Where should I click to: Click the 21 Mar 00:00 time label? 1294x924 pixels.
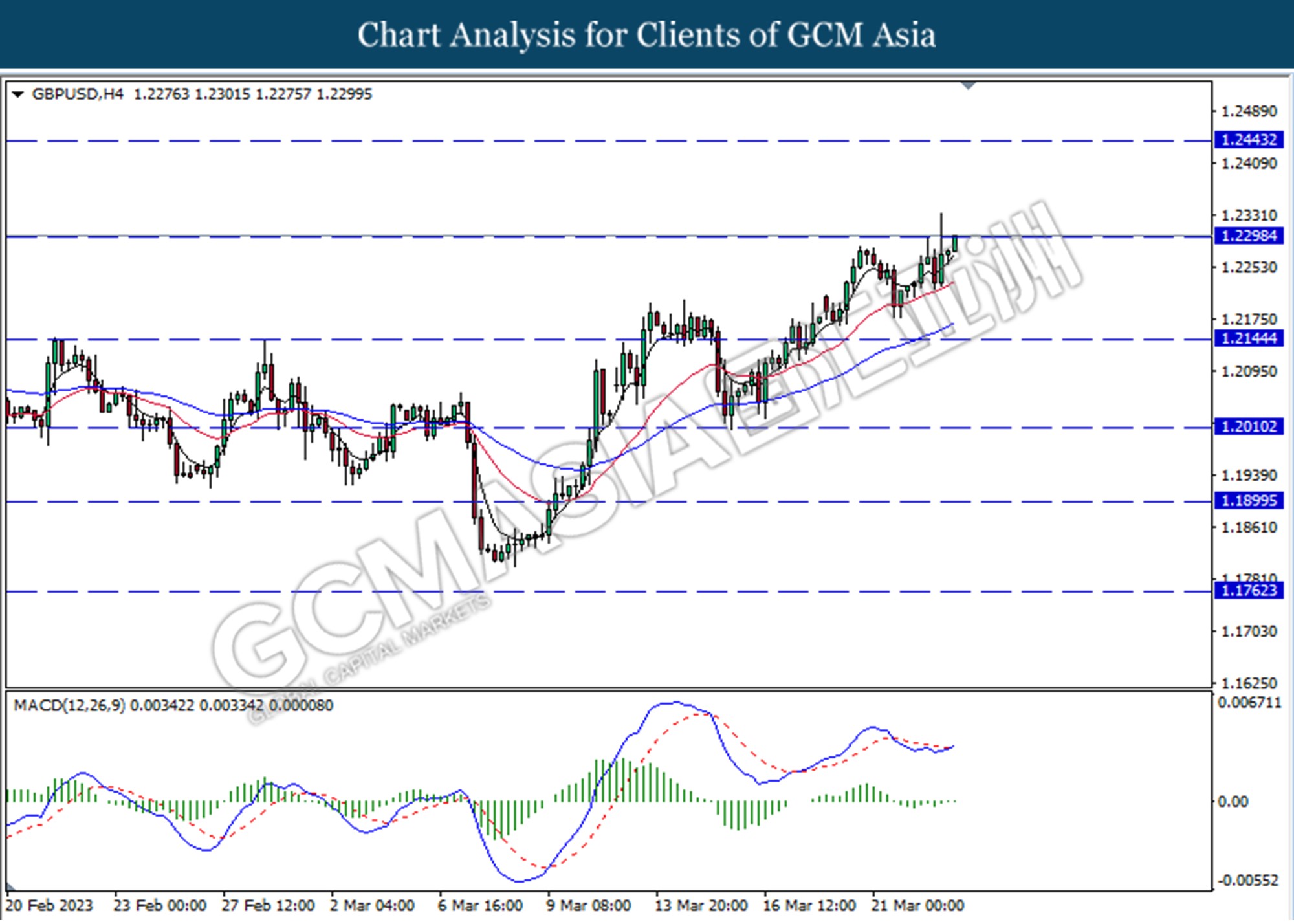[917, 906]
